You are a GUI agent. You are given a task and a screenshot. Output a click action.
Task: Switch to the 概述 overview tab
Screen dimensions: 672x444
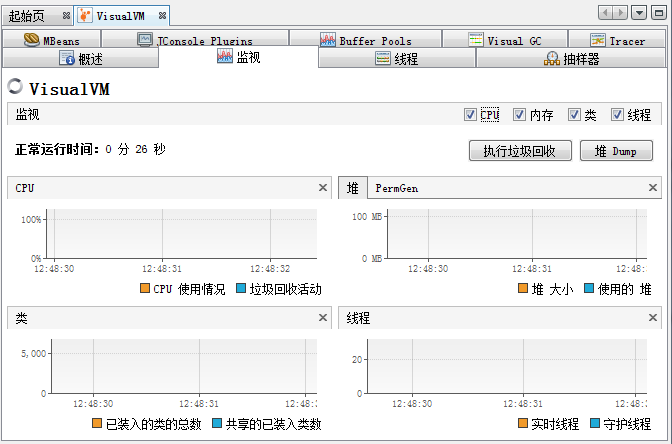pyautogui.click(x=81, y=58)
